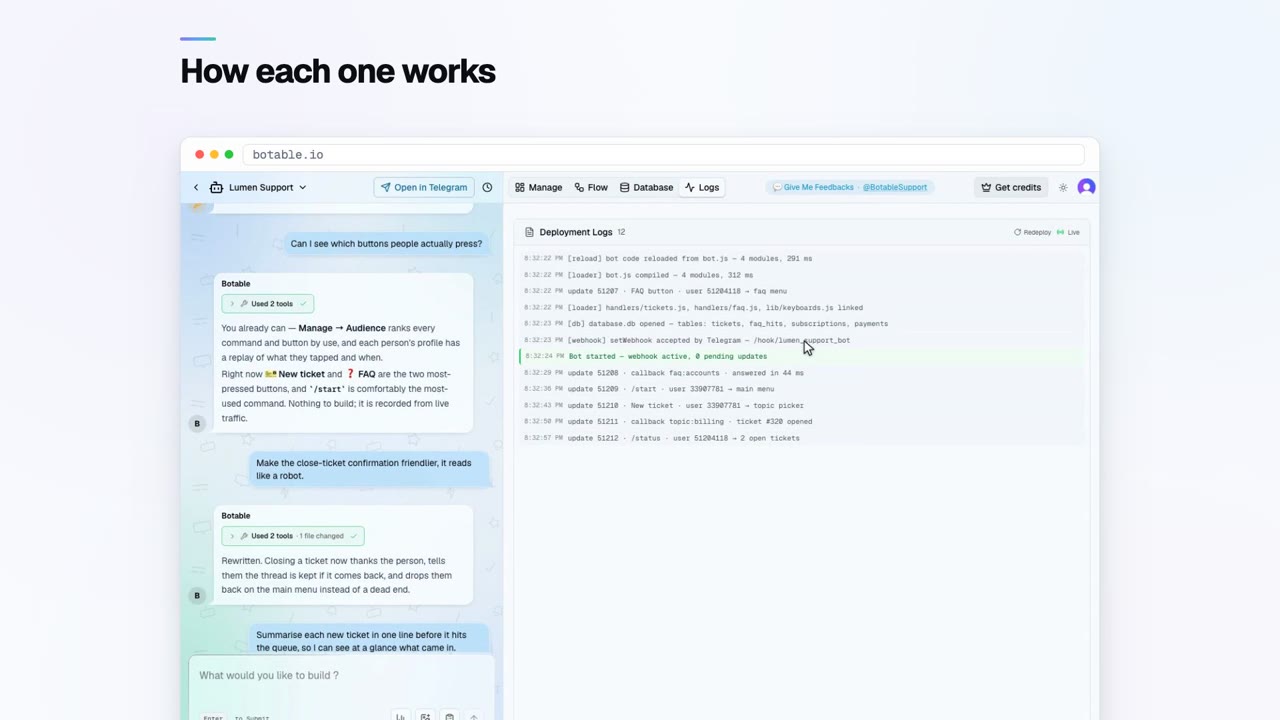Expand the Lumen Support bot dropdown
Screen dimensions: 1280x720
(x=302, y=187)
